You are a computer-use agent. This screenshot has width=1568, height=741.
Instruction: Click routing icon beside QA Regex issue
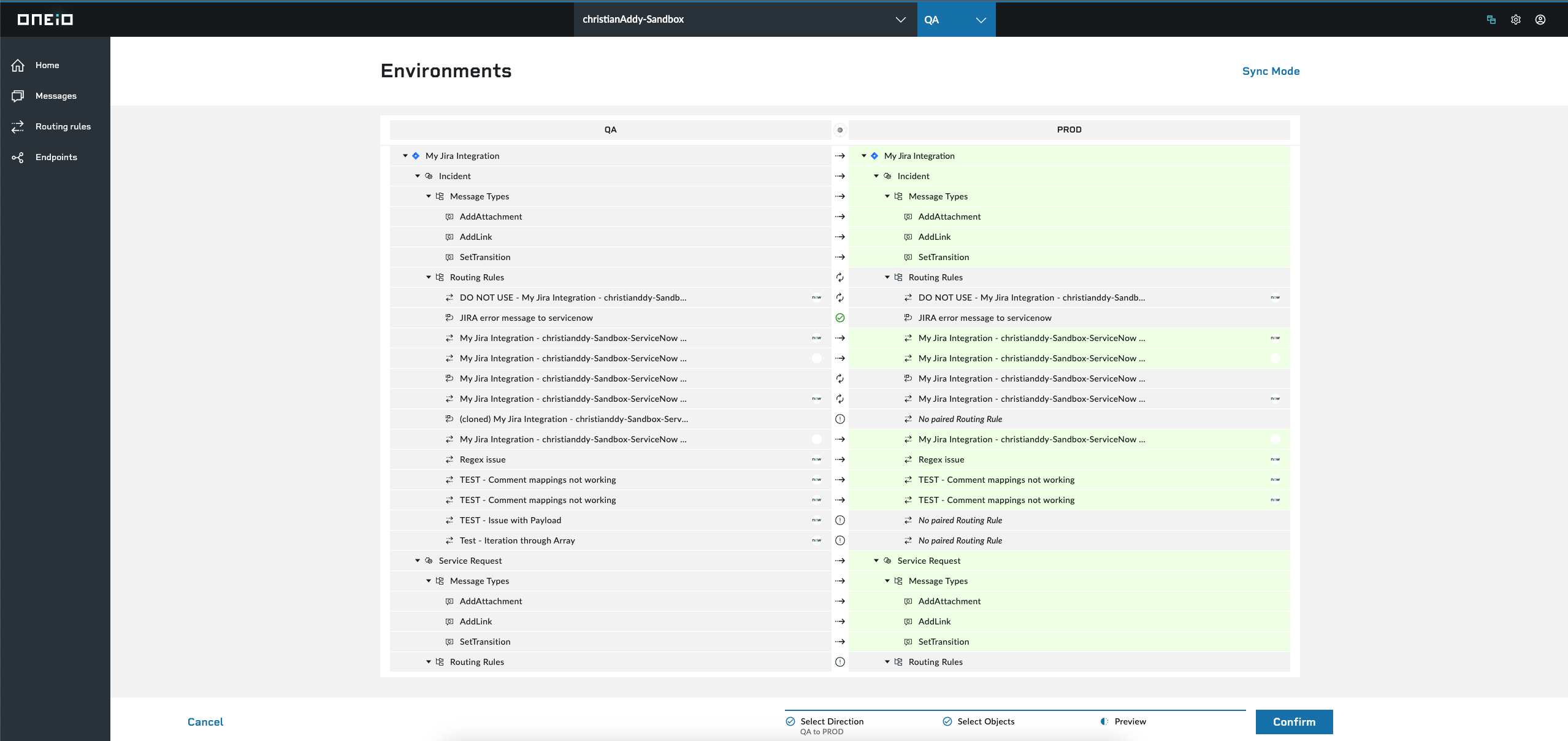pyautogui.click(x=449, y=459)
